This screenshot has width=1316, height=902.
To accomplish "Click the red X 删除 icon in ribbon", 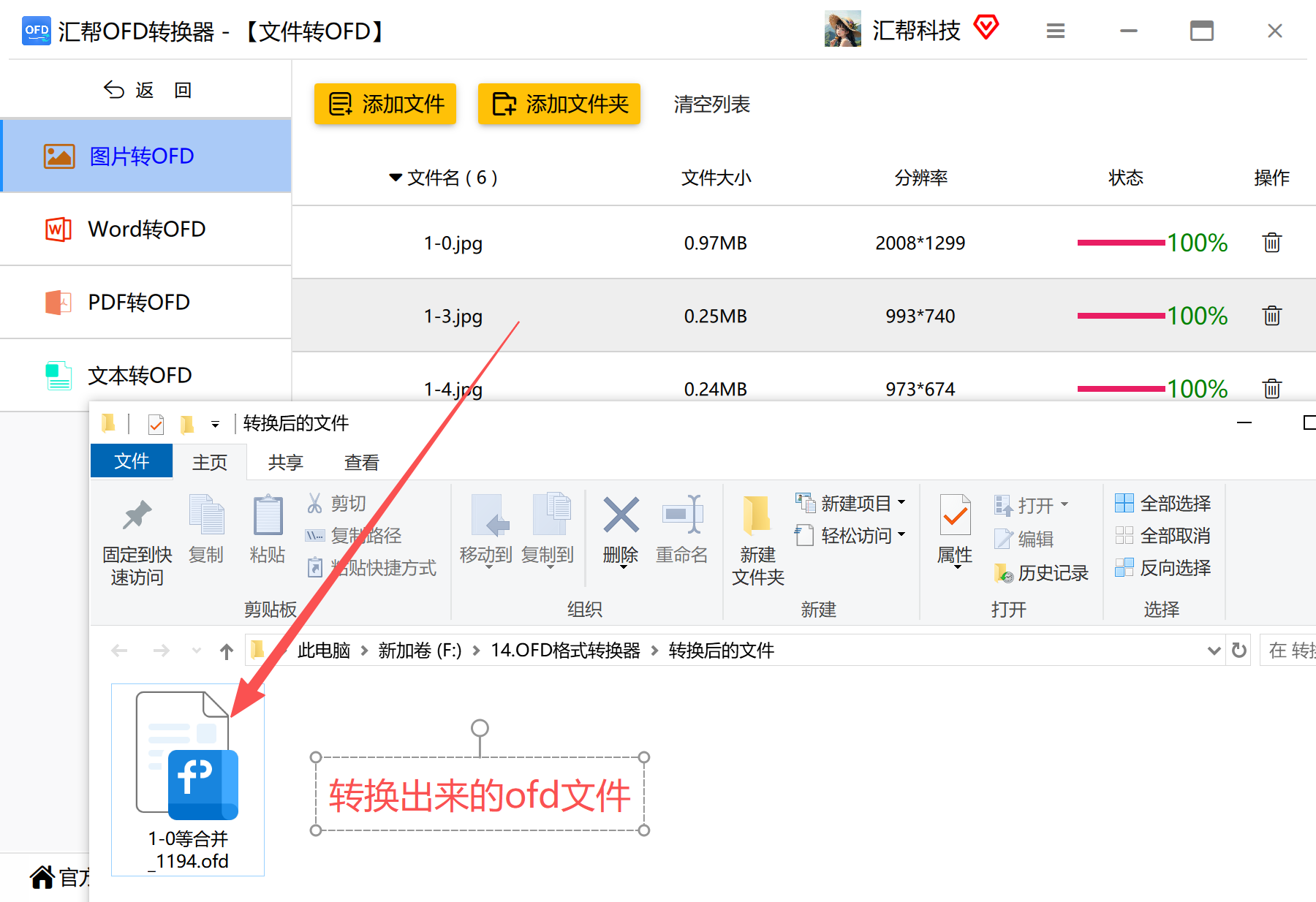I will (x=621, y=515).
